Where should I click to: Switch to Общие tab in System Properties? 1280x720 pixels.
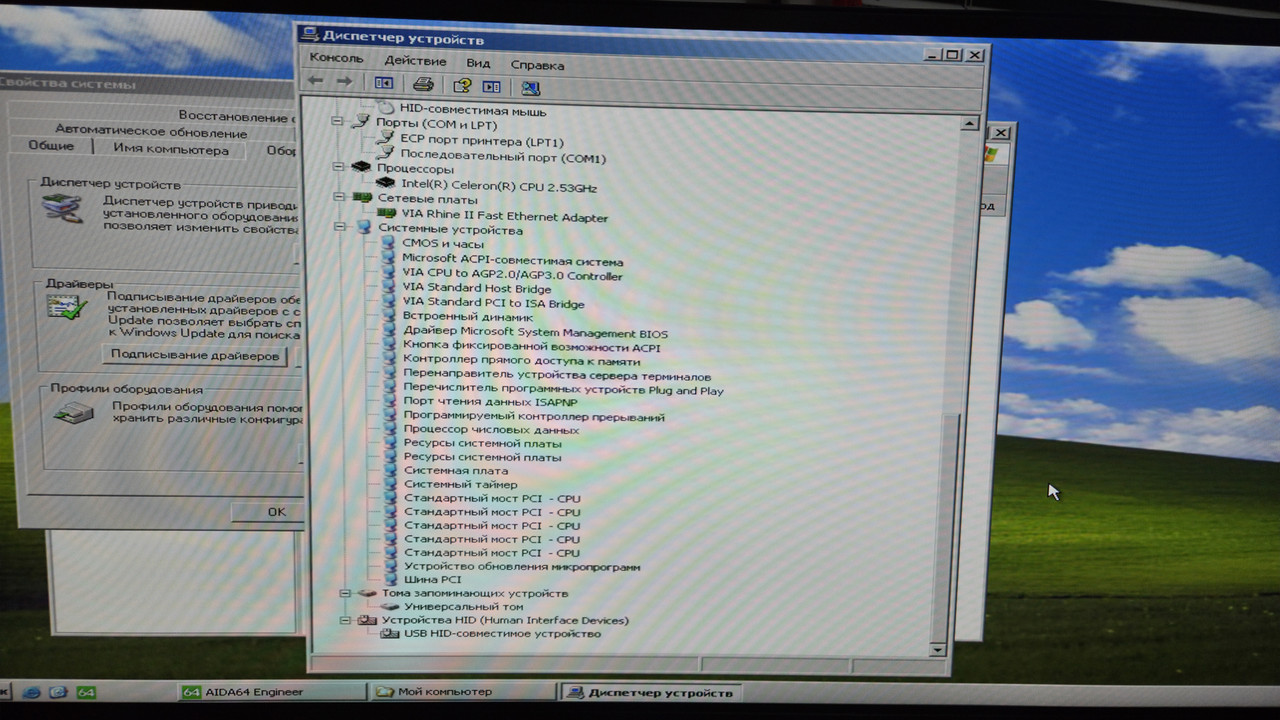pyautogui.click(x=51, y=146)
